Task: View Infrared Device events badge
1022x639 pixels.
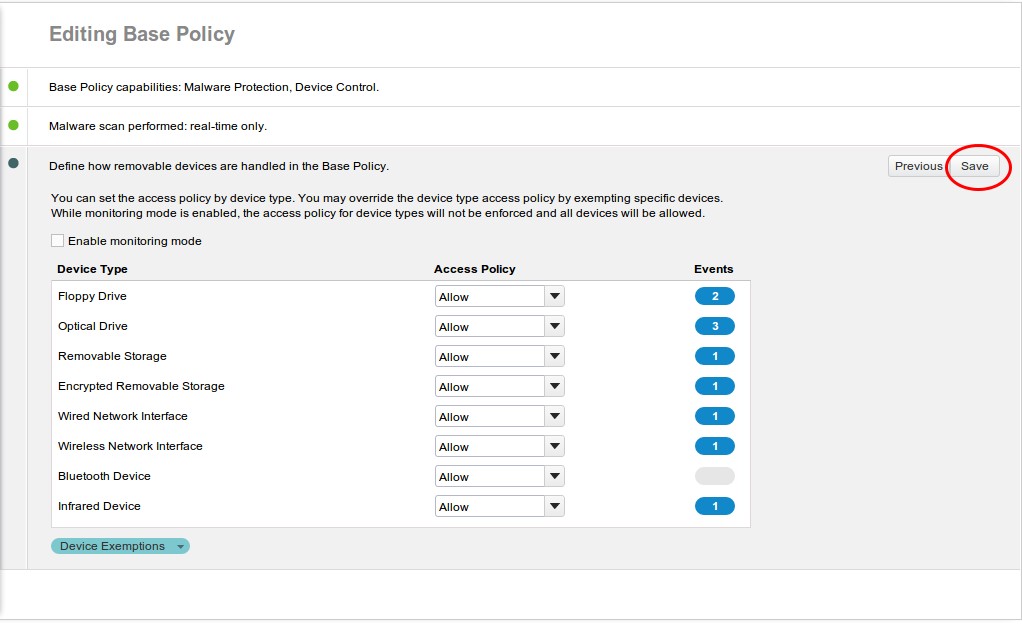Action: coord(714,506)
